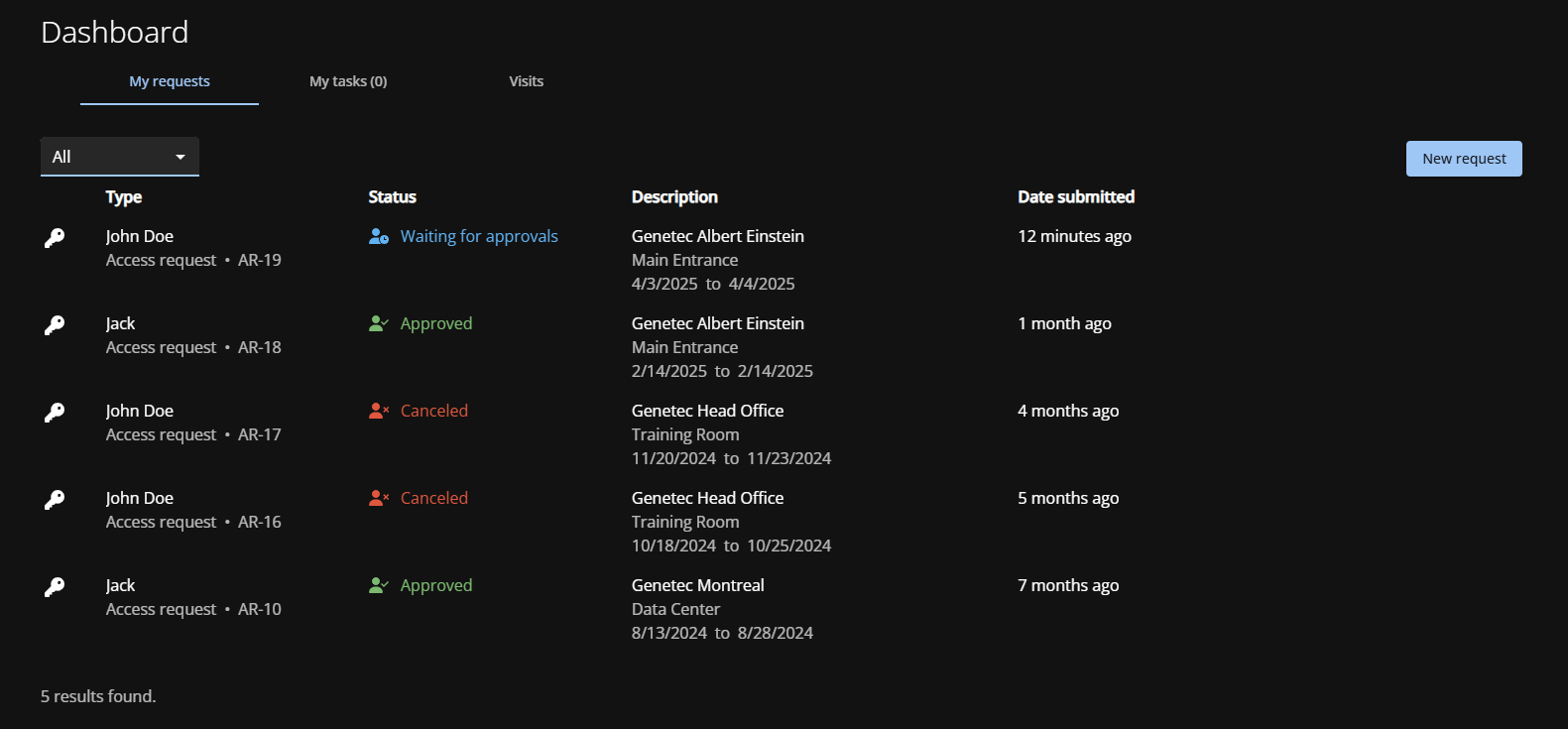
Task: Click the key icon for AR-18 request
Action: pos(55,325)
